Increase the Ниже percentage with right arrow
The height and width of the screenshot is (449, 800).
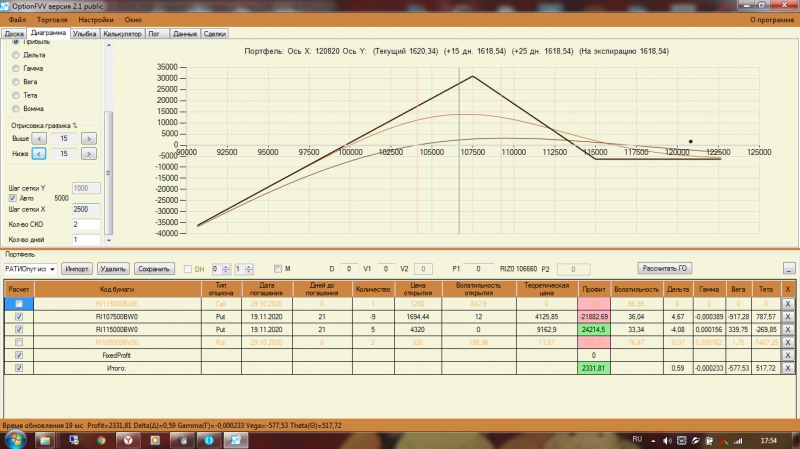pyautogui.click(x=89, y=154)
